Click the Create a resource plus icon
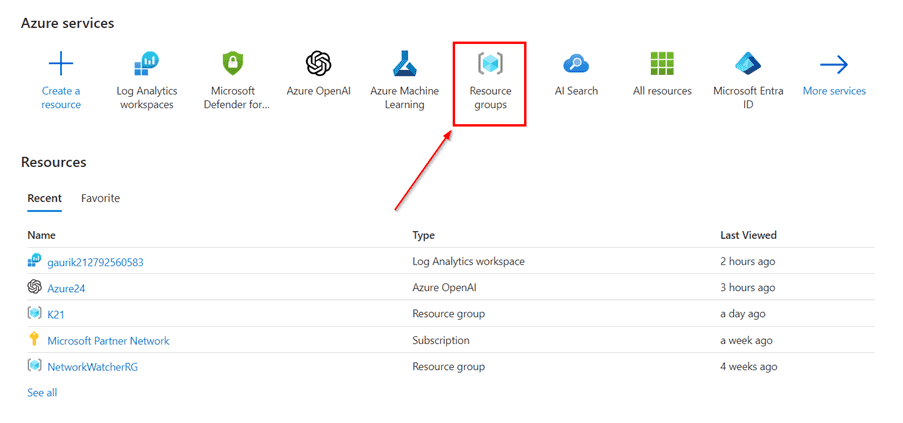Viewport: 903px width, 423px height. tap(61, 65)
